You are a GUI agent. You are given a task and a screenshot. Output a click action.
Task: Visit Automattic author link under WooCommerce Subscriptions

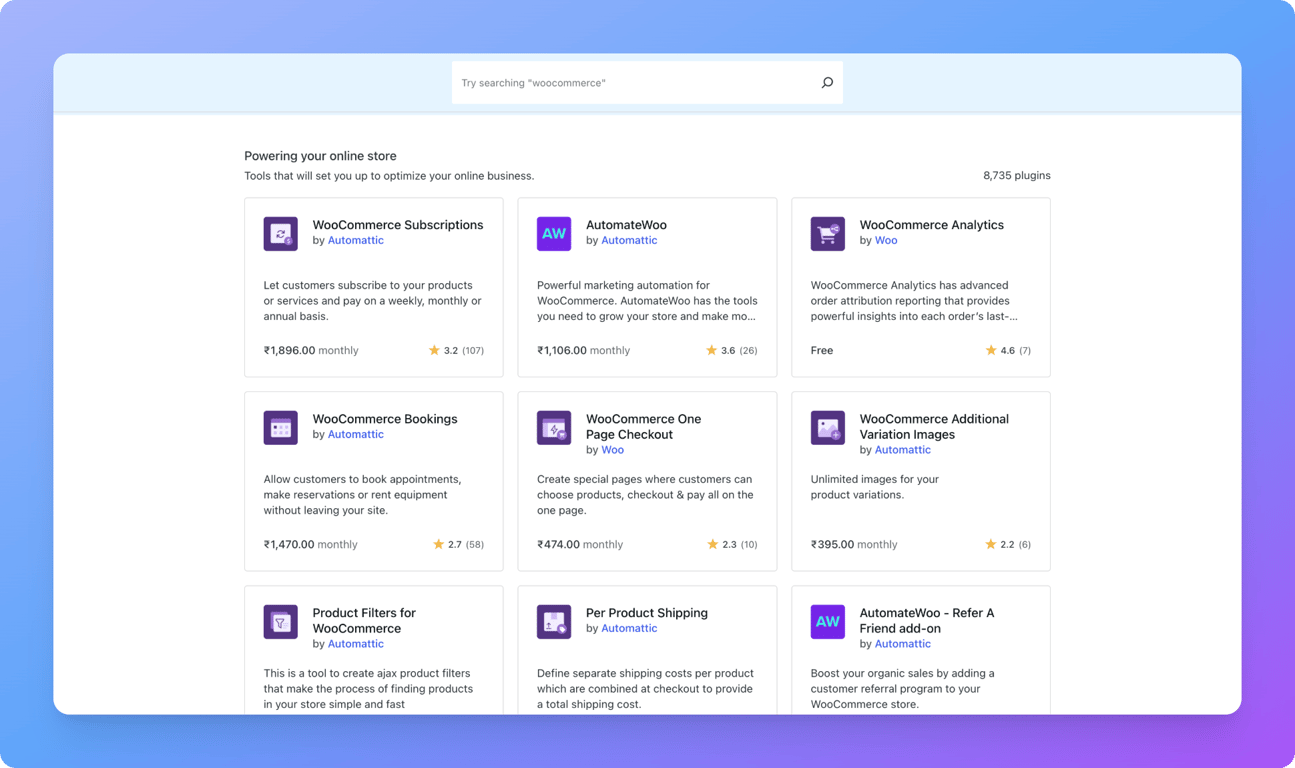click(356, 241)
